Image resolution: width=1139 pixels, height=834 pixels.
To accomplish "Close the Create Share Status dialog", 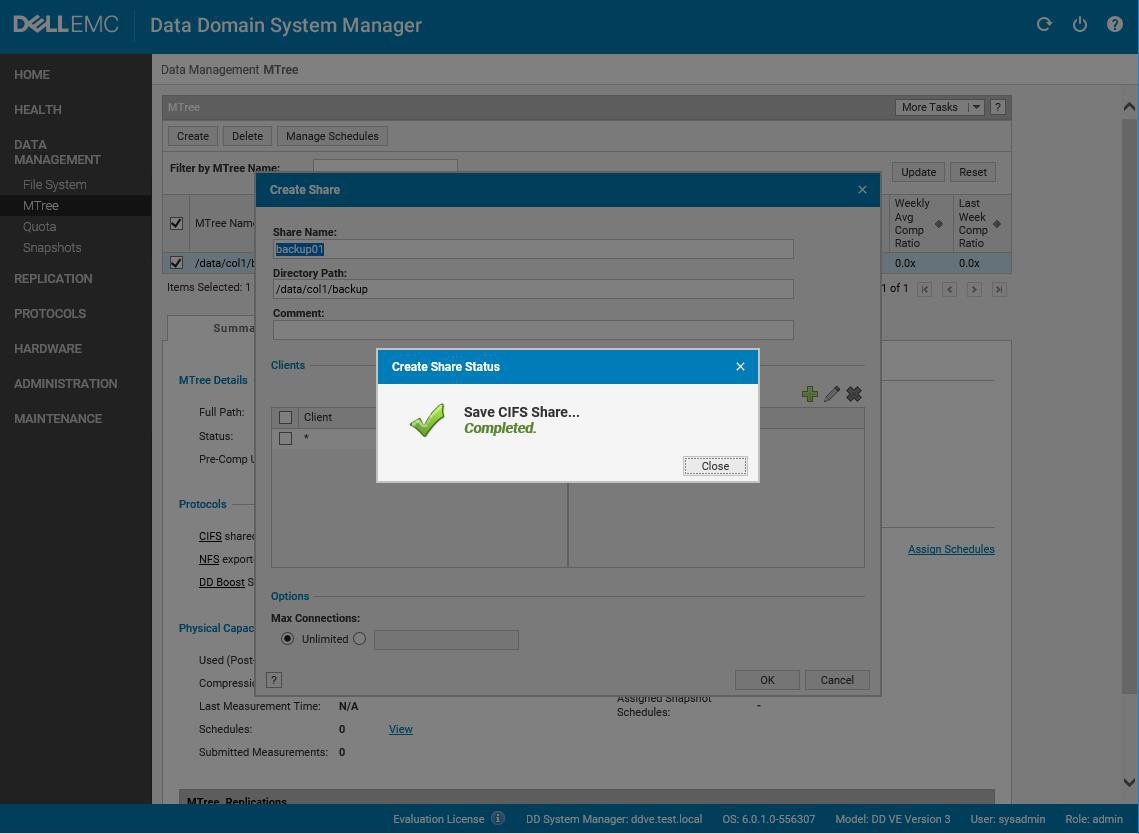I will coord(714,465).
